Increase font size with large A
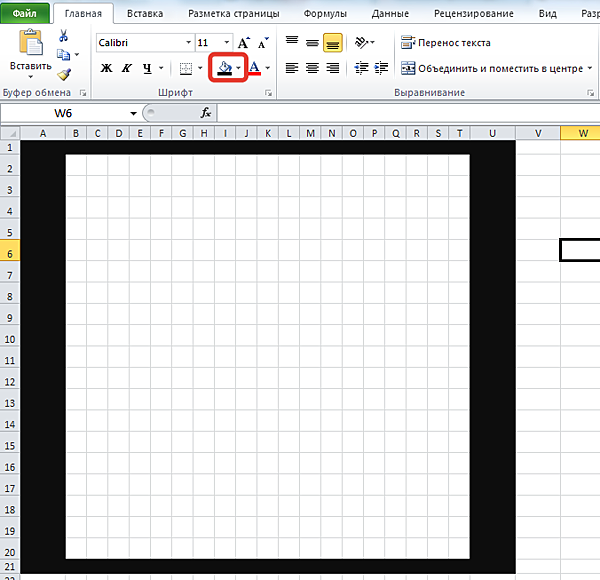 243,43
